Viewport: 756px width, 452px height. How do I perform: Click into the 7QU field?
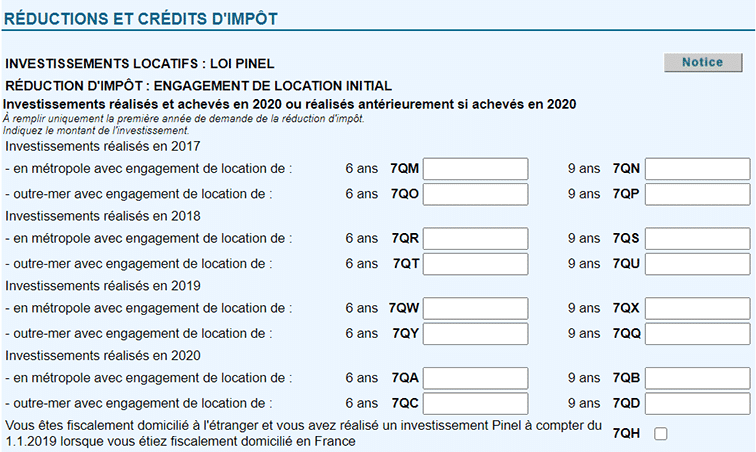tap(697, 263)
